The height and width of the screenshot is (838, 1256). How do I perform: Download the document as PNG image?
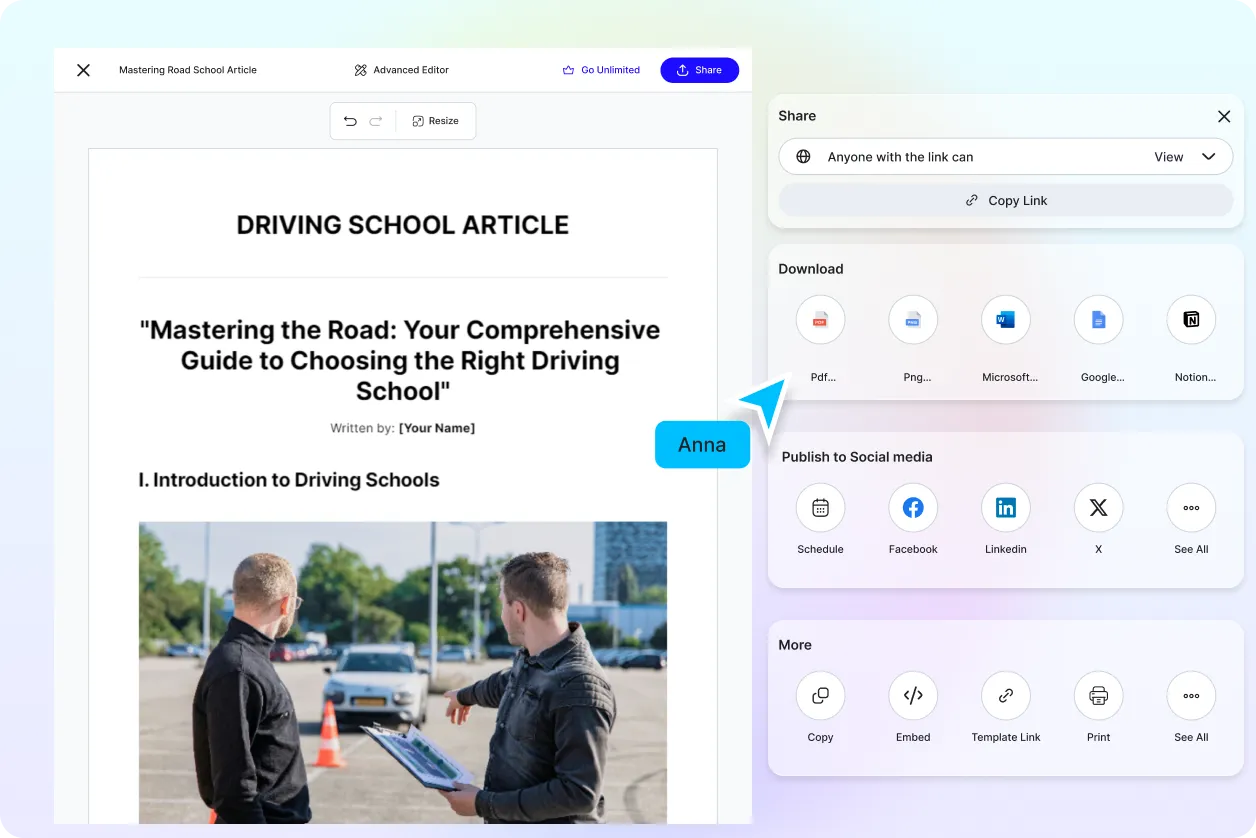(x=913, y=320)
